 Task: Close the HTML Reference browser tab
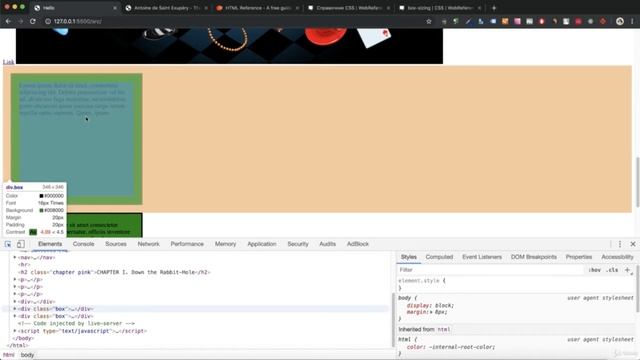click(x=297, y=8)
